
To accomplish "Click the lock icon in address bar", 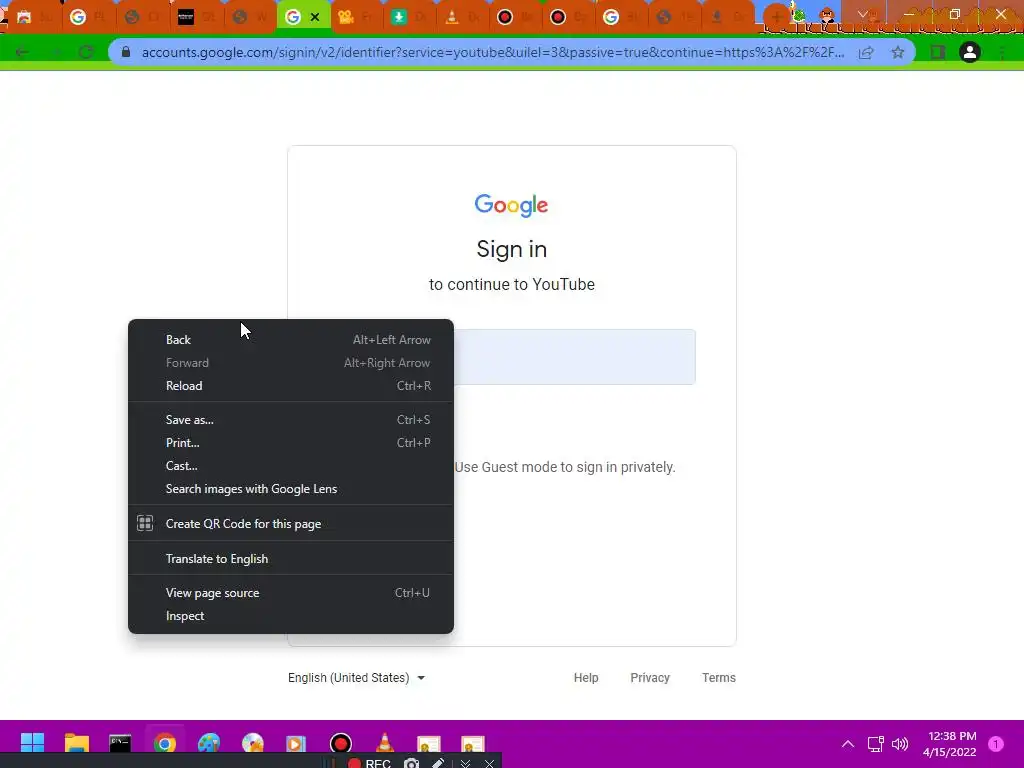I will 126,52.
